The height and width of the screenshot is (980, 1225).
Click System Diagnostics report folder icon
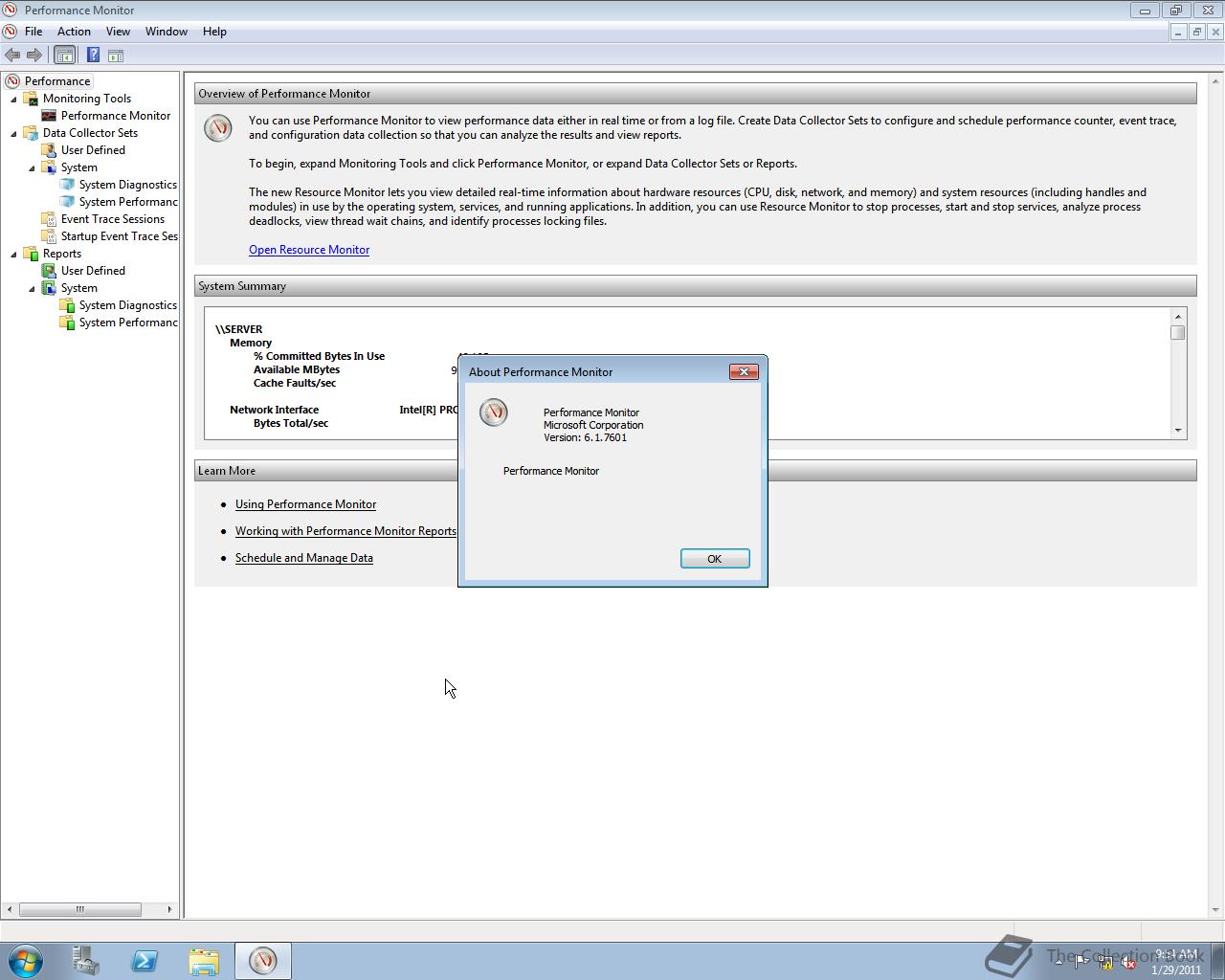(x=67, y=305)
